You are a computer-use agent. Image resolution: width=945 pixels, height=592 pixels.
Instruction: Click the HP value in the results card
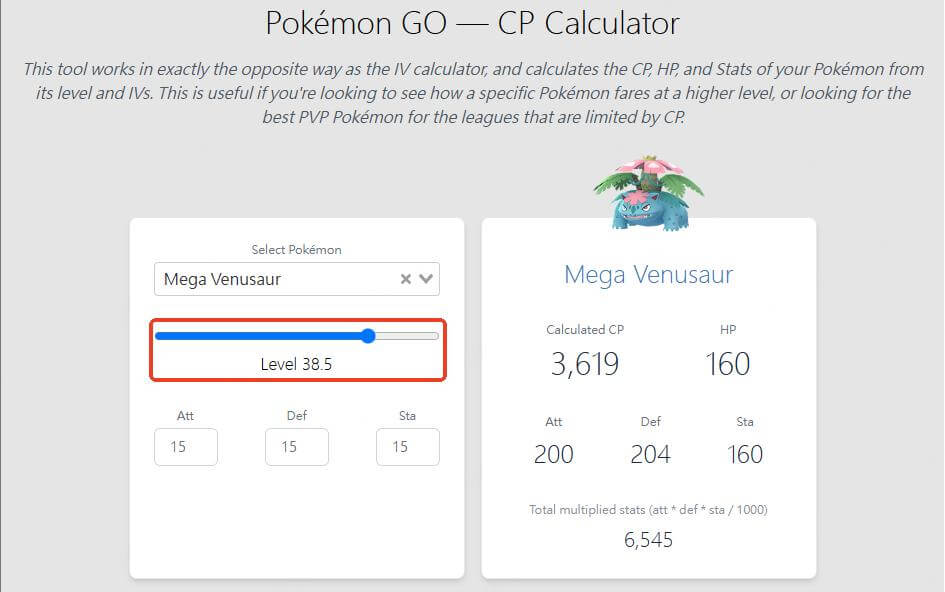coord(727,364)
